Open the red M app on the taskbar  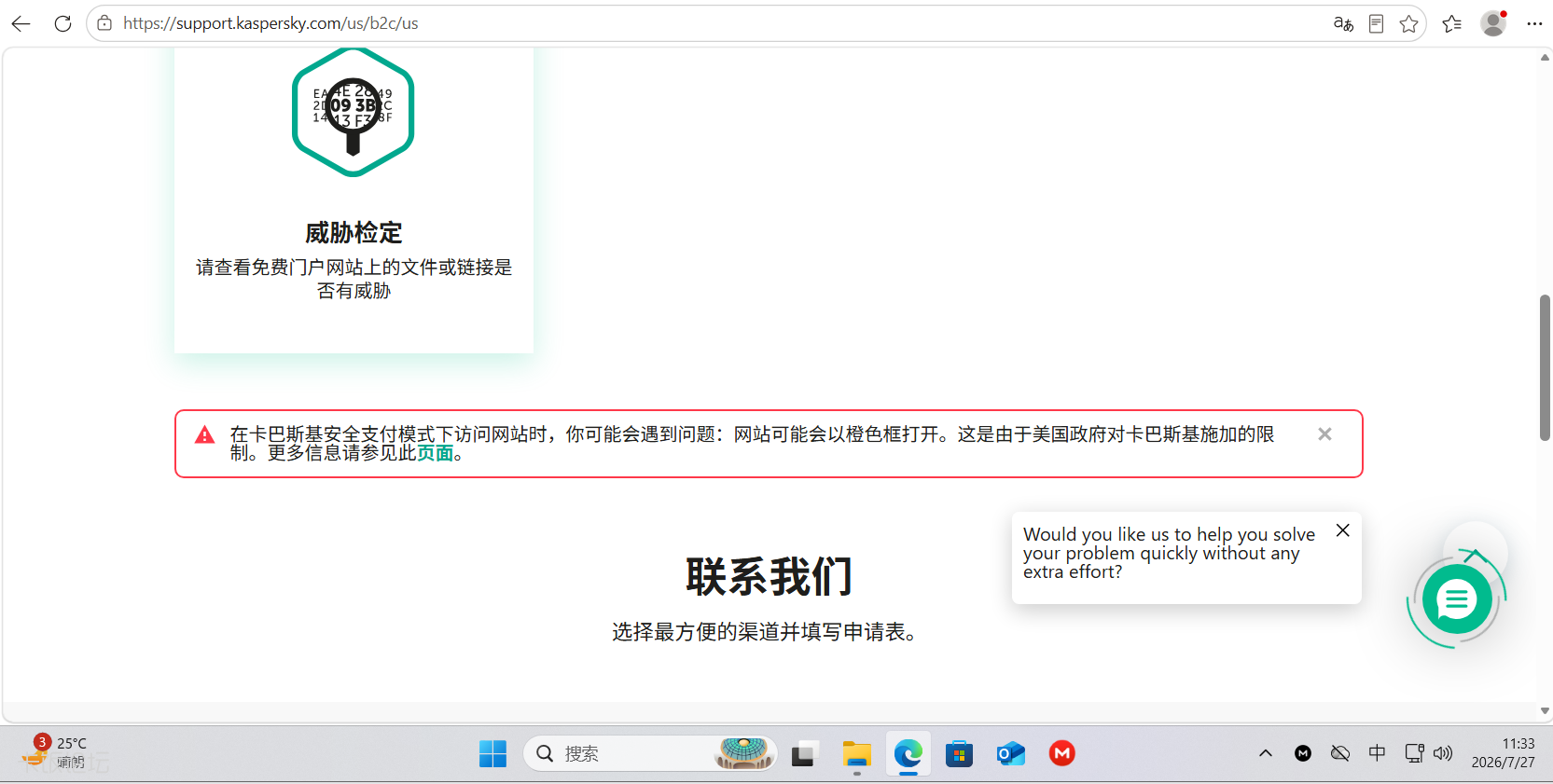click(1061, 753)
